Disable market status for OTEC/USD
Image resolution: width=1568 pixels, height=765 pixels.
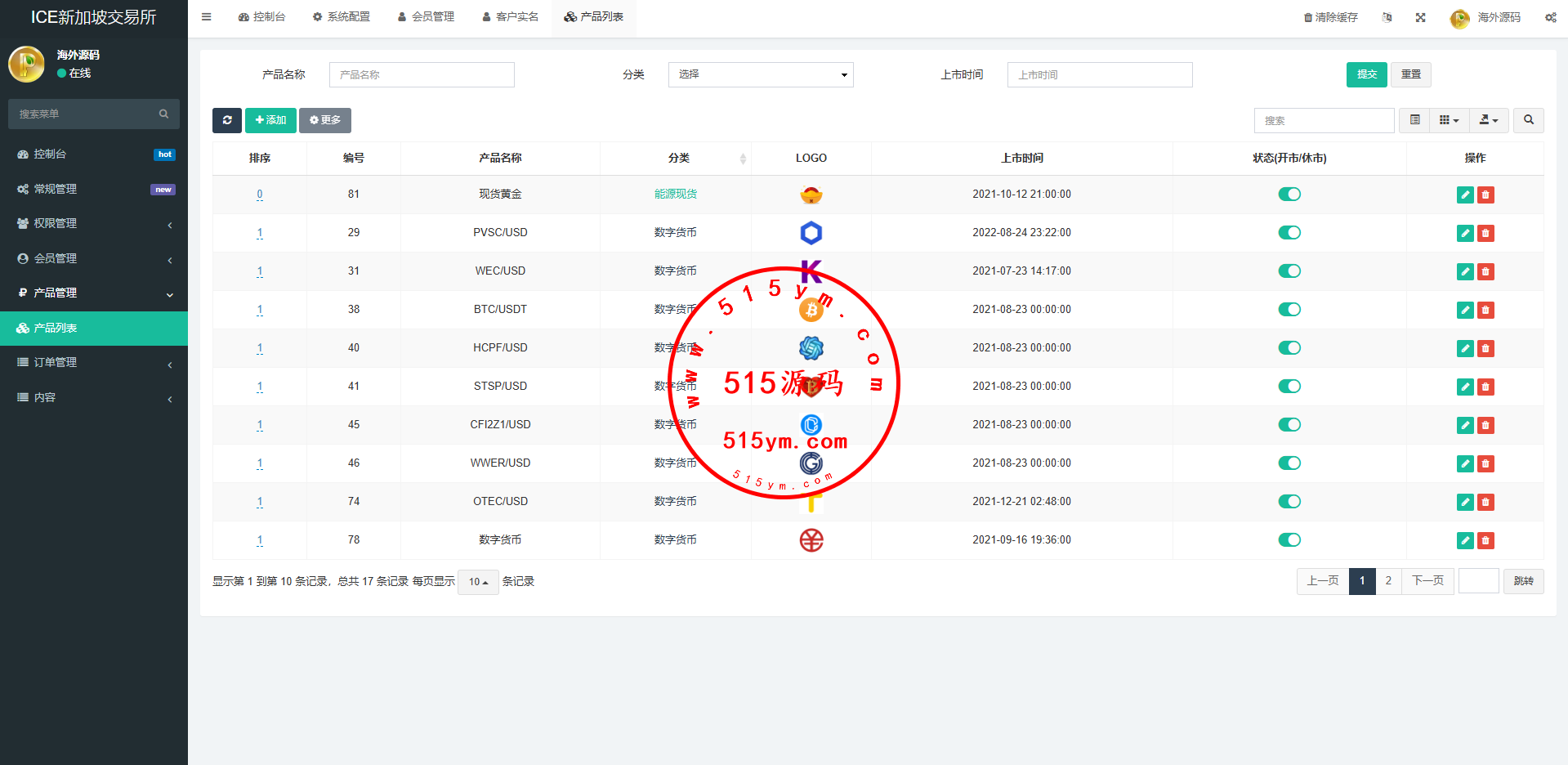click(1289, 502)
